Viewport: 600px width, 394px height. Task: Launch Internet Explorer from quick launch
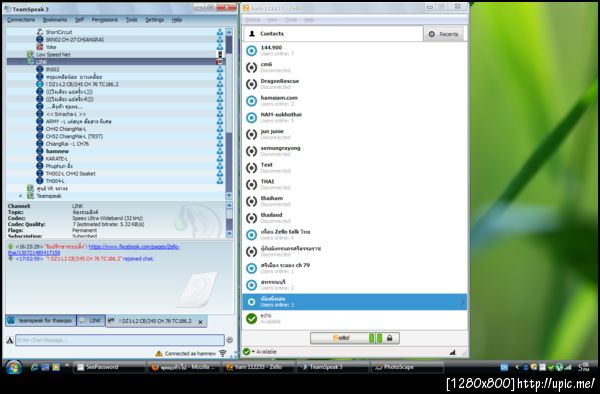click(34, 367)
